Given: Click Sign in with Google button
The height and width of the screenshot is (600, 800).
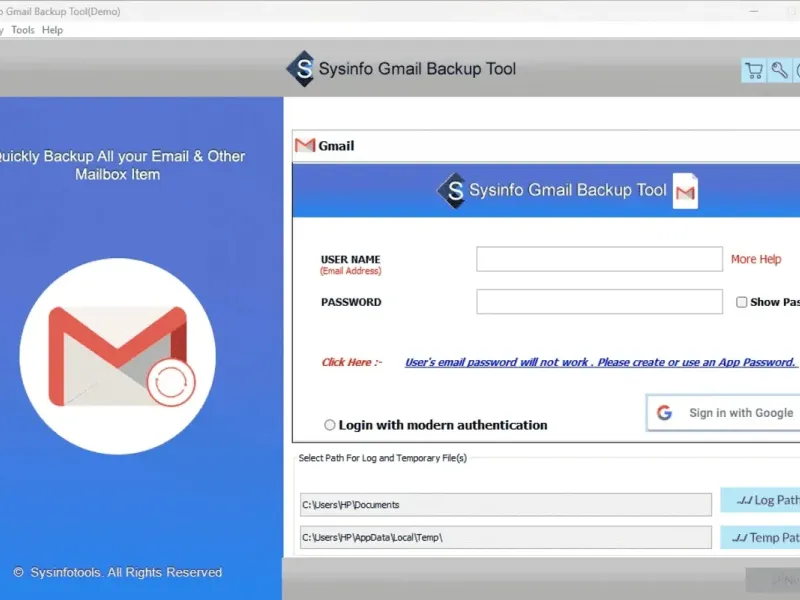Looking at the screenshot, I should (723, 413).
